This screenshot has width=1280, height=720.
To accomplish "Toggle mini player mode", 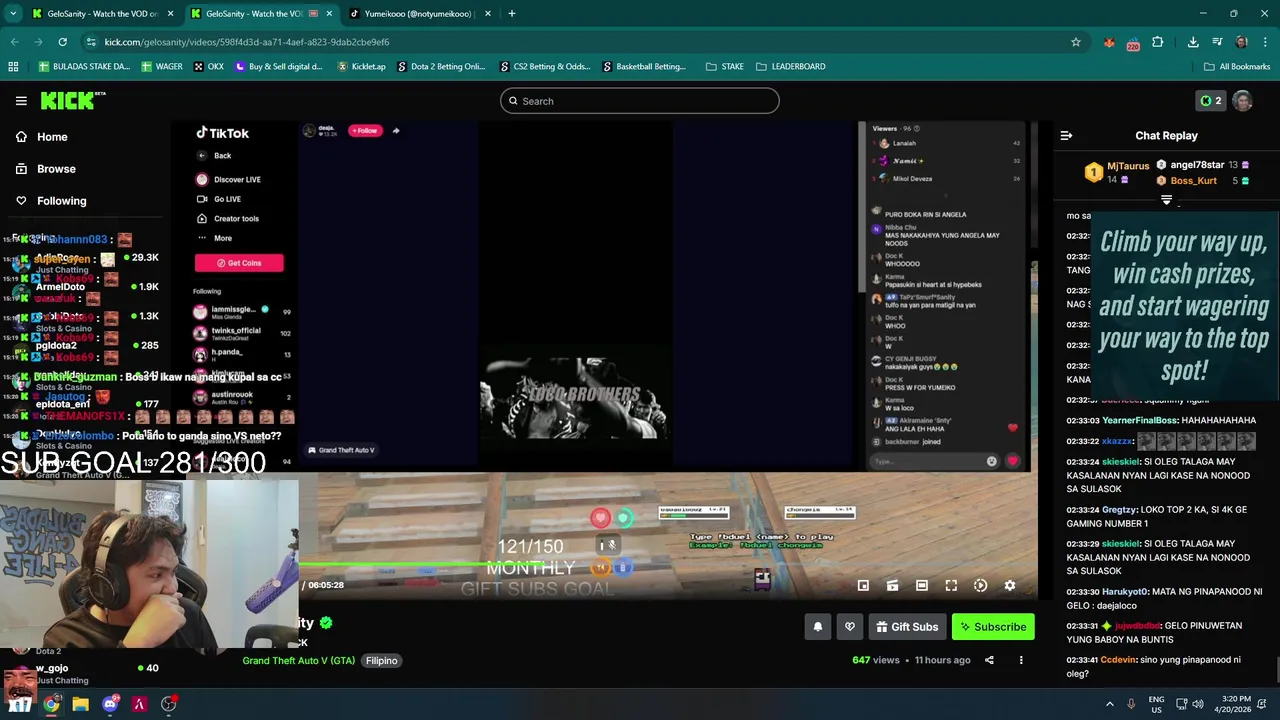I will pos(863,586).
